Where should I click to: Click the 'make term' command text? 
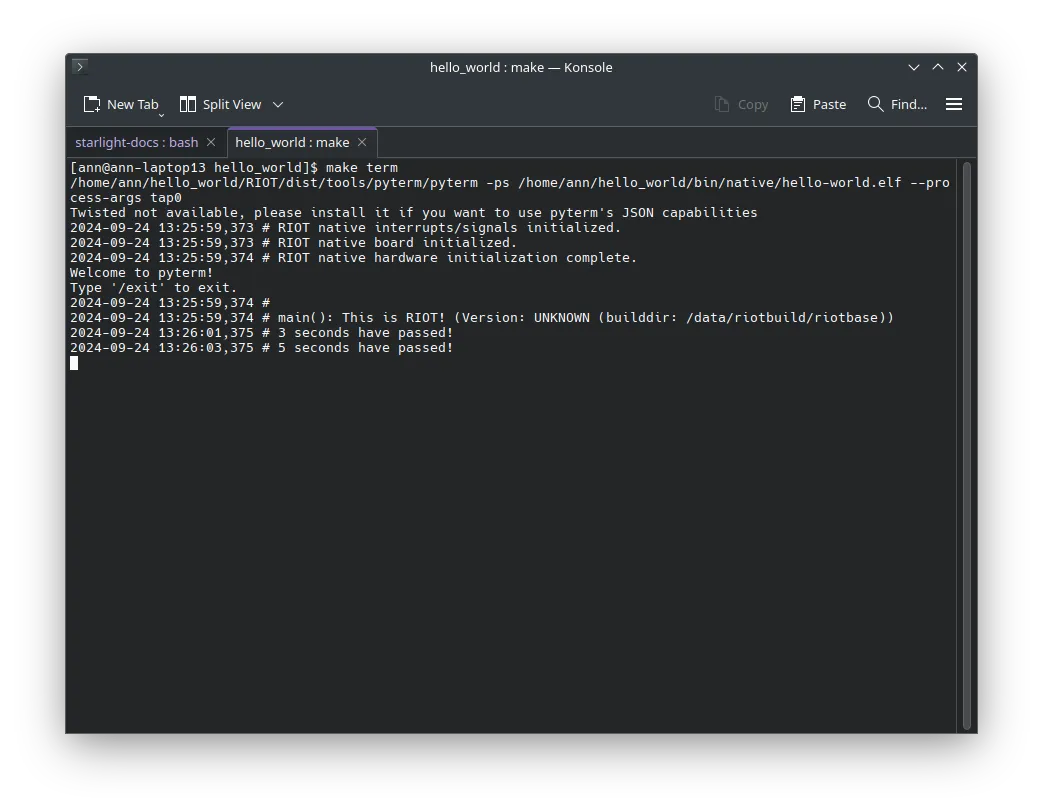tap(361, 167)
